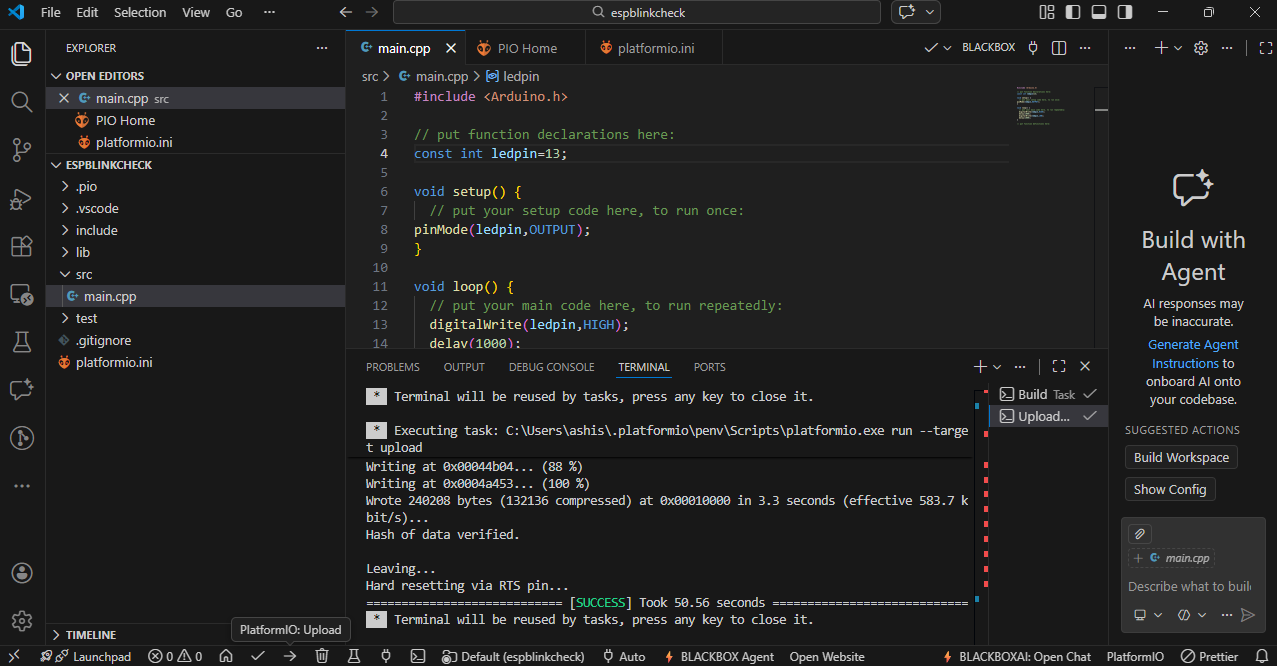
Task: Click the PlatformIO Upload arrow in status bar
Action: (290, 656)
